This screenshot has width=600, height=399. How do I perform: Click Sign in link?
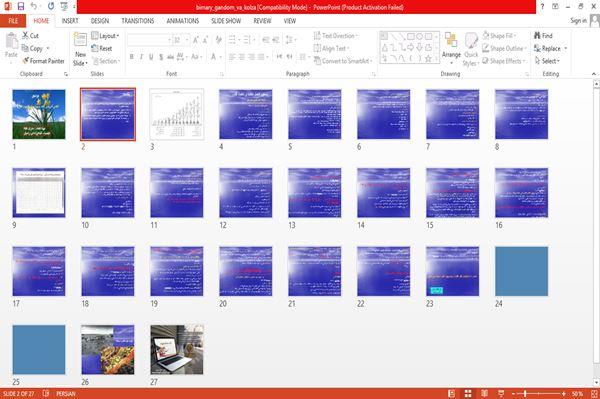pyautogui.click(x=578, y=21)
